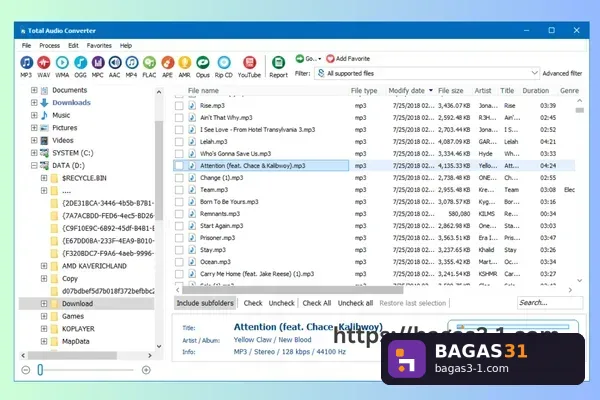Screen dimensions: 600x400
Task: Click the Pictures folder icon
Action: point(44,128)
